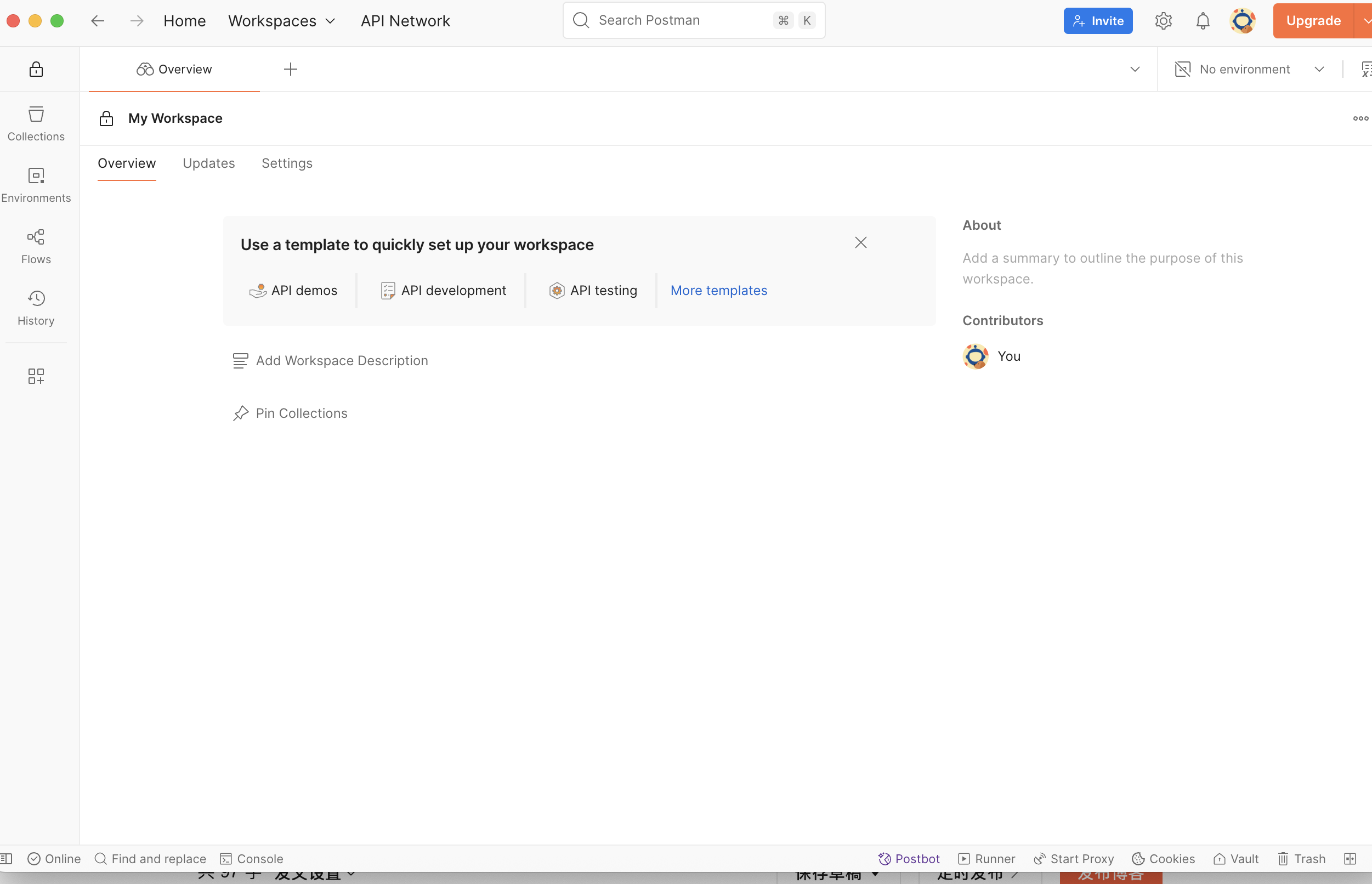Go forward with the right arrow

(x=137, y=21)
